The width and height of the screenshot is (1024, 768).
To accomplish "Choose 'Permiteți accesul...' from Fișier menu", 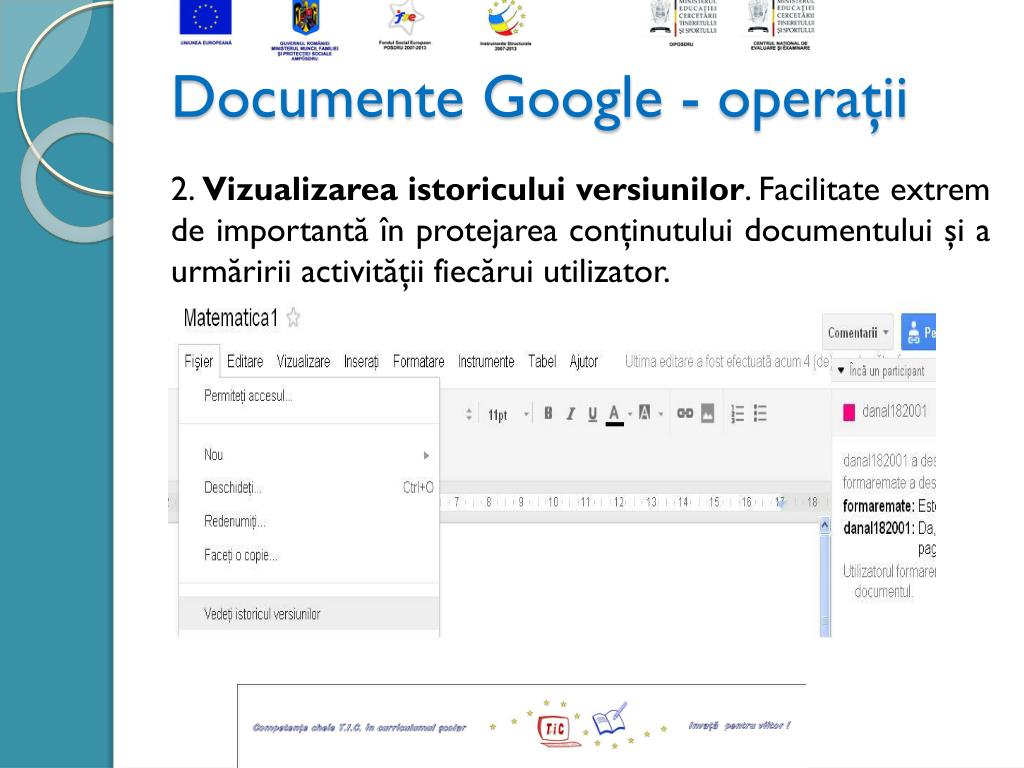I will pyautogui.click(x=309, y=396).
